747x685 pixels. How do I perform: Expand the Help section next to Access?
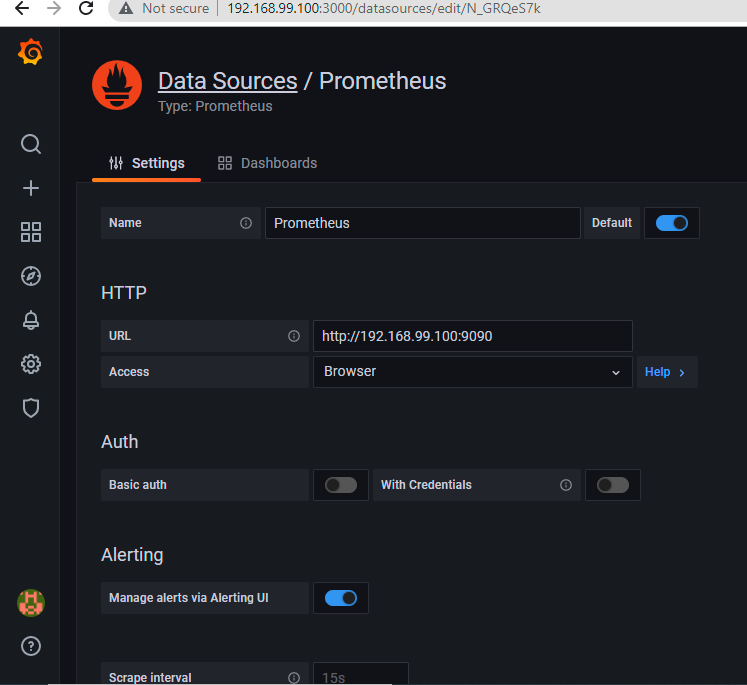tap(665, 372)
